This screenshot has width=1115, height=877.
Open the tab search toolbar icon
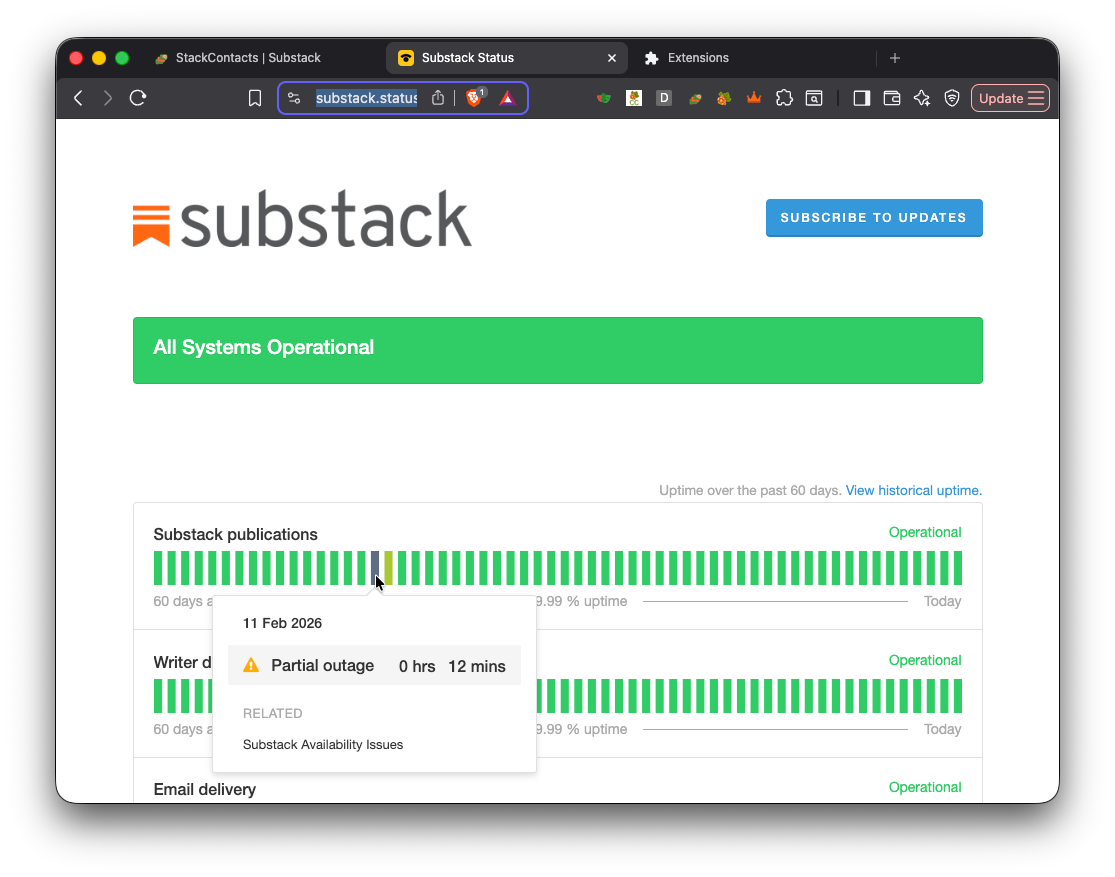(x=814, y=98)
